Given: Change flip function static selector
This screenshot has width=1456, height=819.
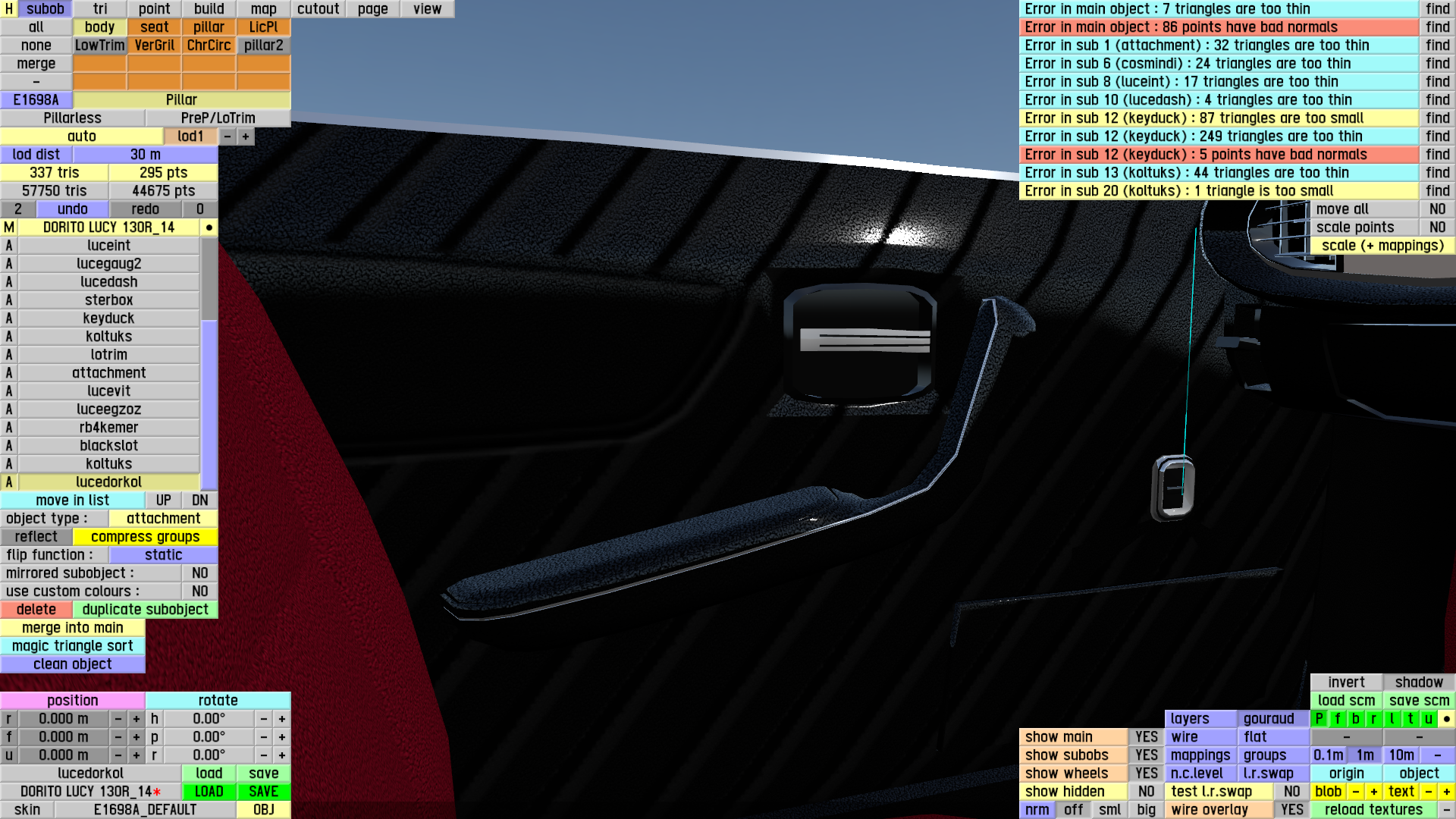Looking at the screenshot, I should pos(163,554).
